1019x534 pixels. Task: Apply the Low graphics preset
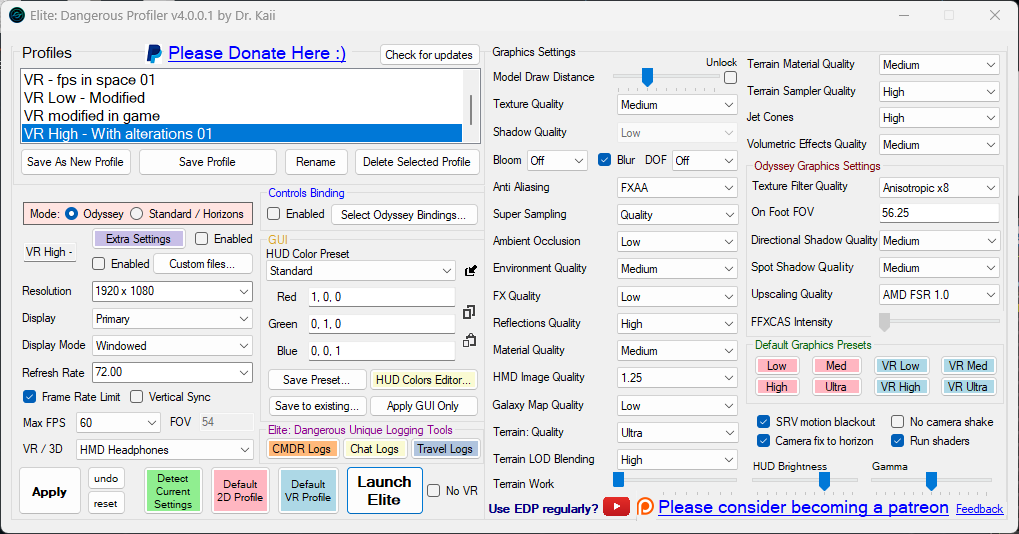click(776, 366)
